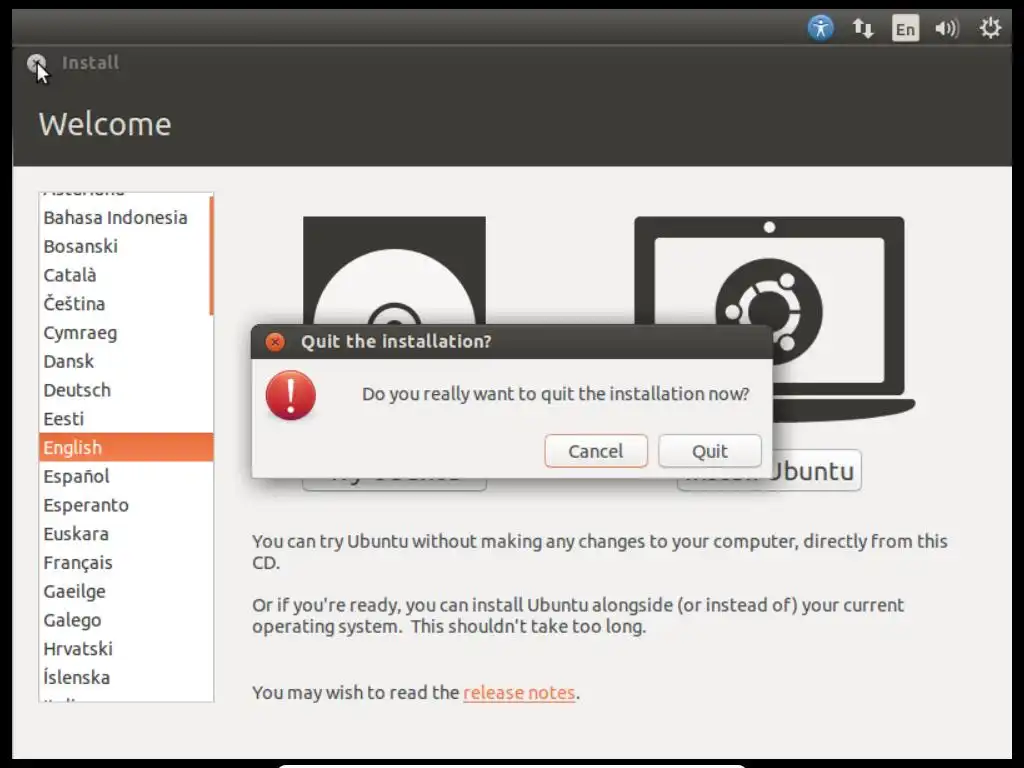Select Íslenska language
The width and height of the screenshot is (1024, 768).
pyautogui.click(x=126, y=677)
